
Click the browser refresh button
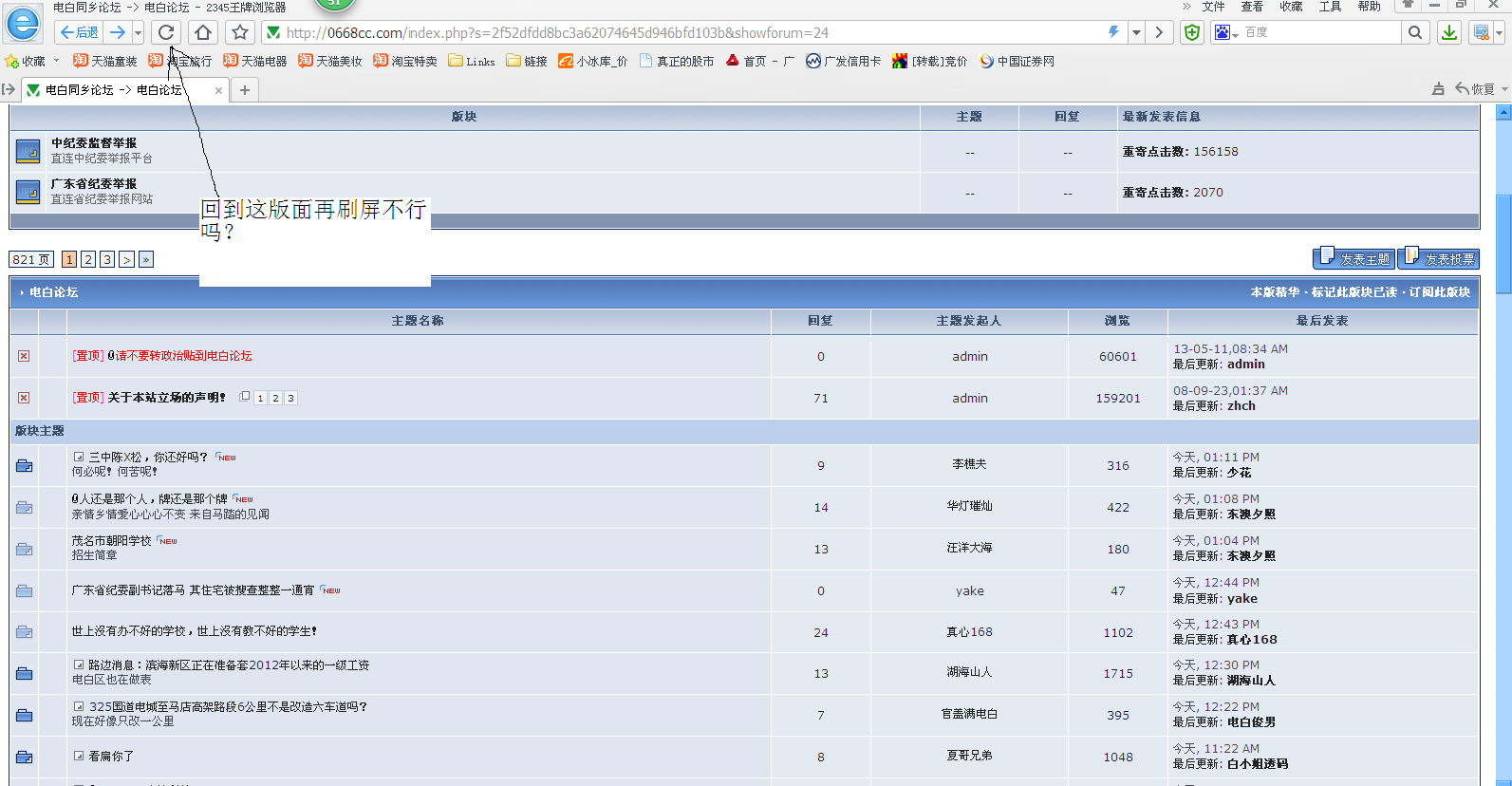tap(166, 32)
